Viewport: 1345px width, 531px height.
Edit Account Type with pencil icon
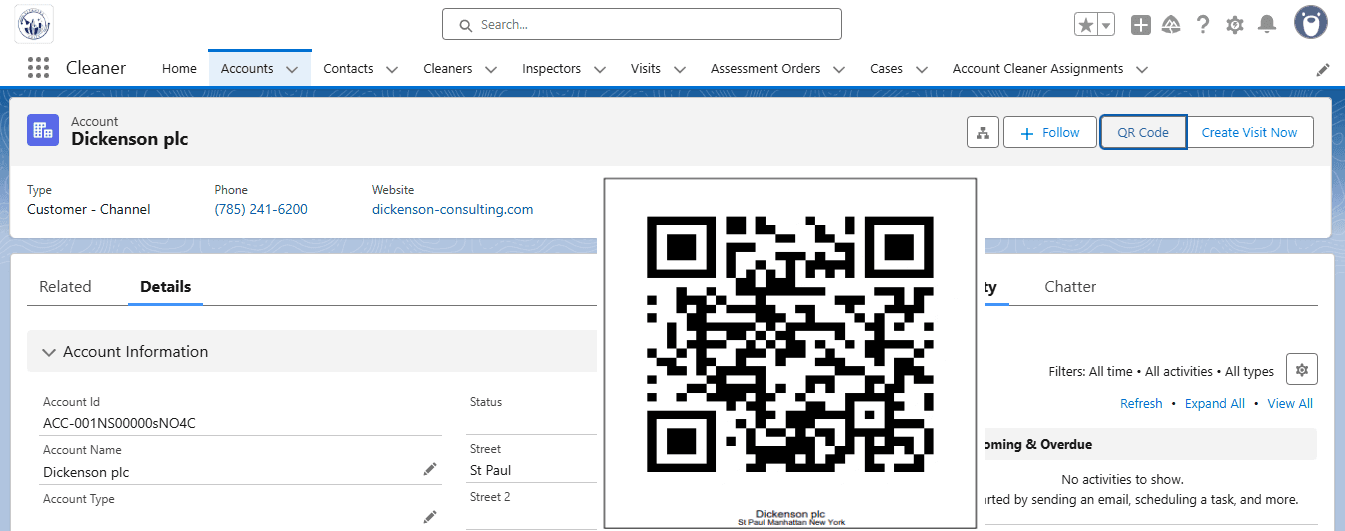(x=430, y=517)
